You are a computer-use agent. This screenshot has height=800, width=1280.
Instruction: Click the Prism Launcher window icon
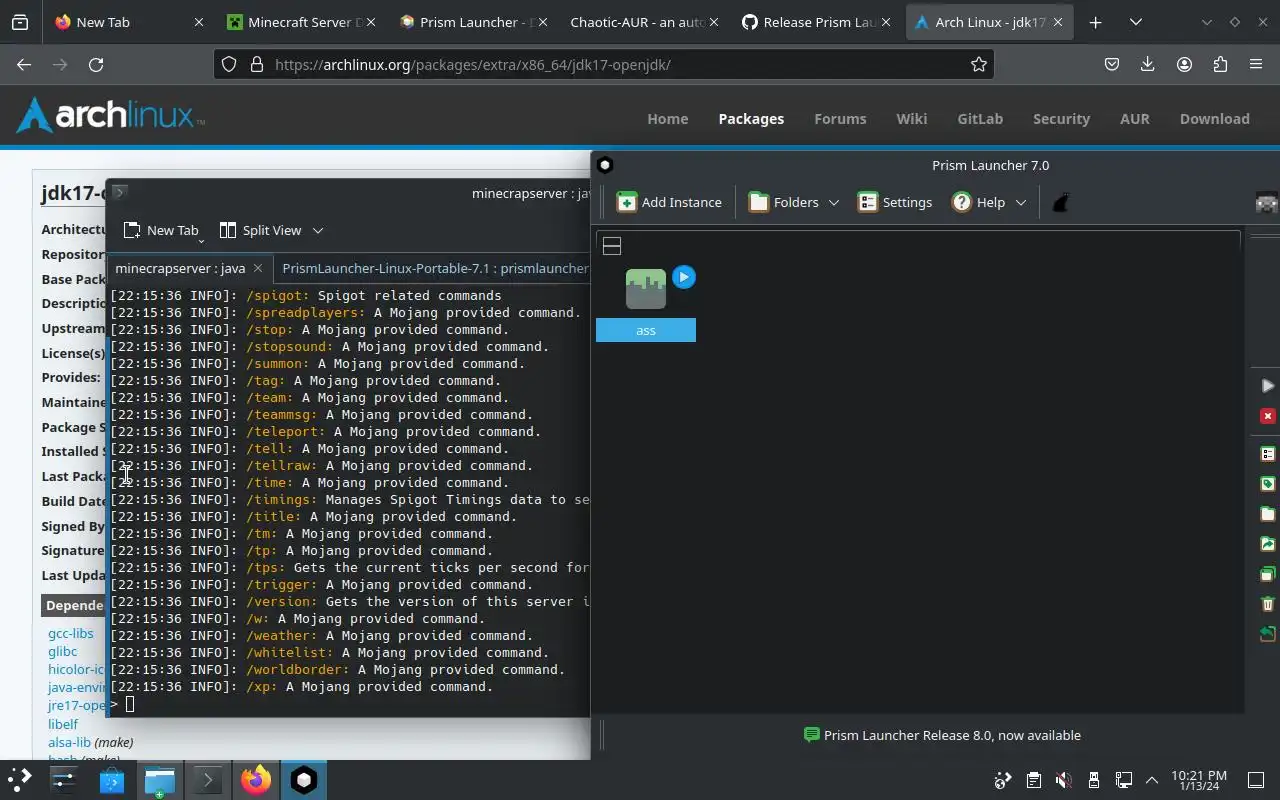pyautogui.click(x=604, y=165)
